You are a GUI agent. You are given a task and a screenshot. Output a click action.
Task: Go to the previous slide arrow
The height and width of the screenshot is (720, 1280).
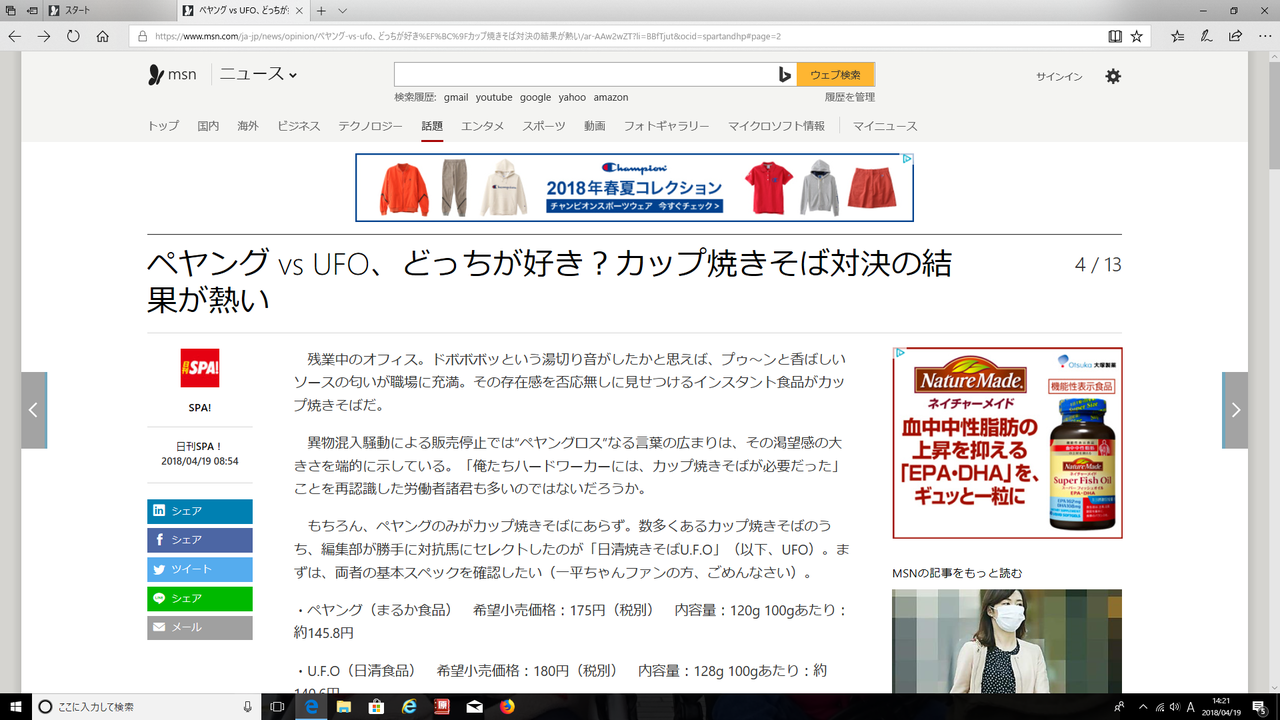tap(34, 410)
